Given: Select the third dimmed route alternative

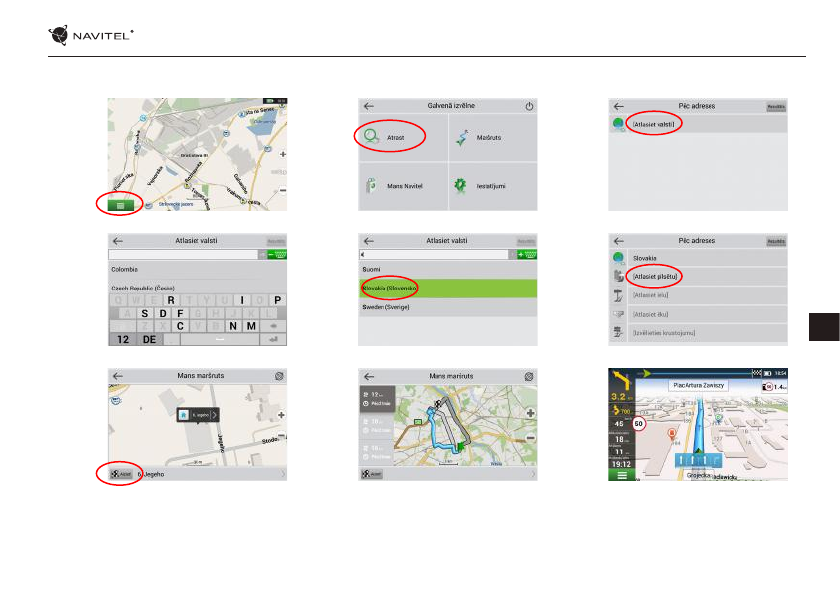Looking at the screenshot, I should [377, 453].
